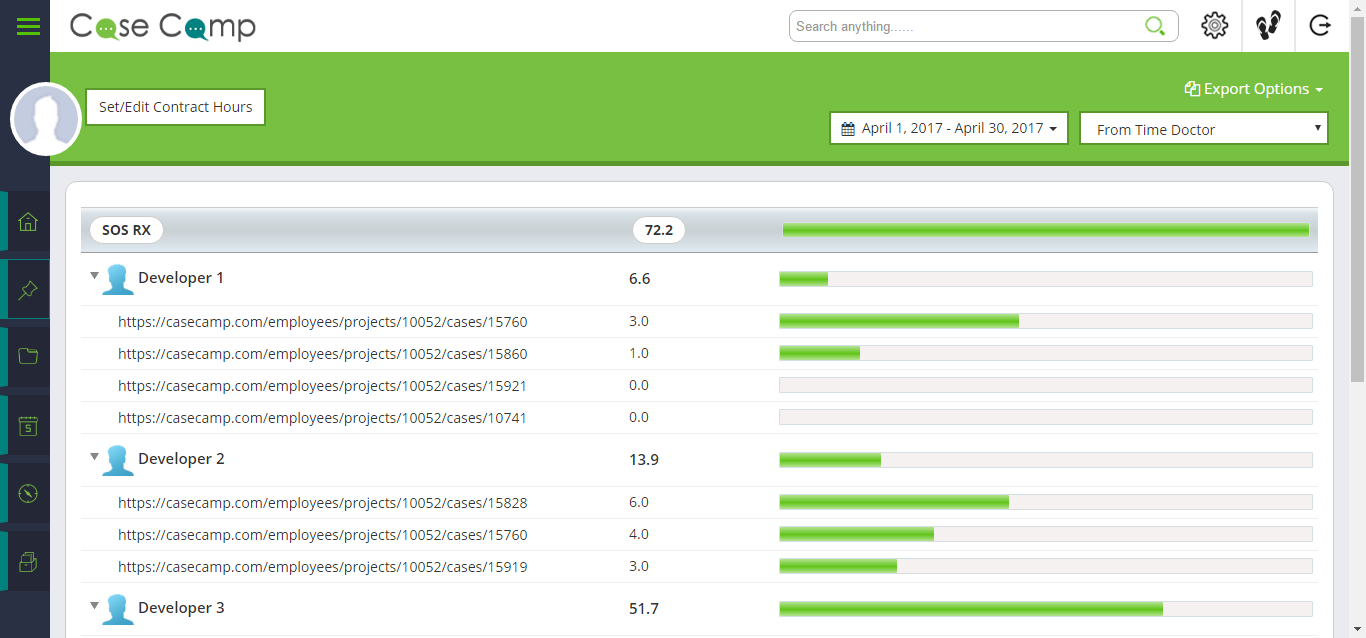Open the user profile avatar
1366x638 pixels.
point(45,119)
